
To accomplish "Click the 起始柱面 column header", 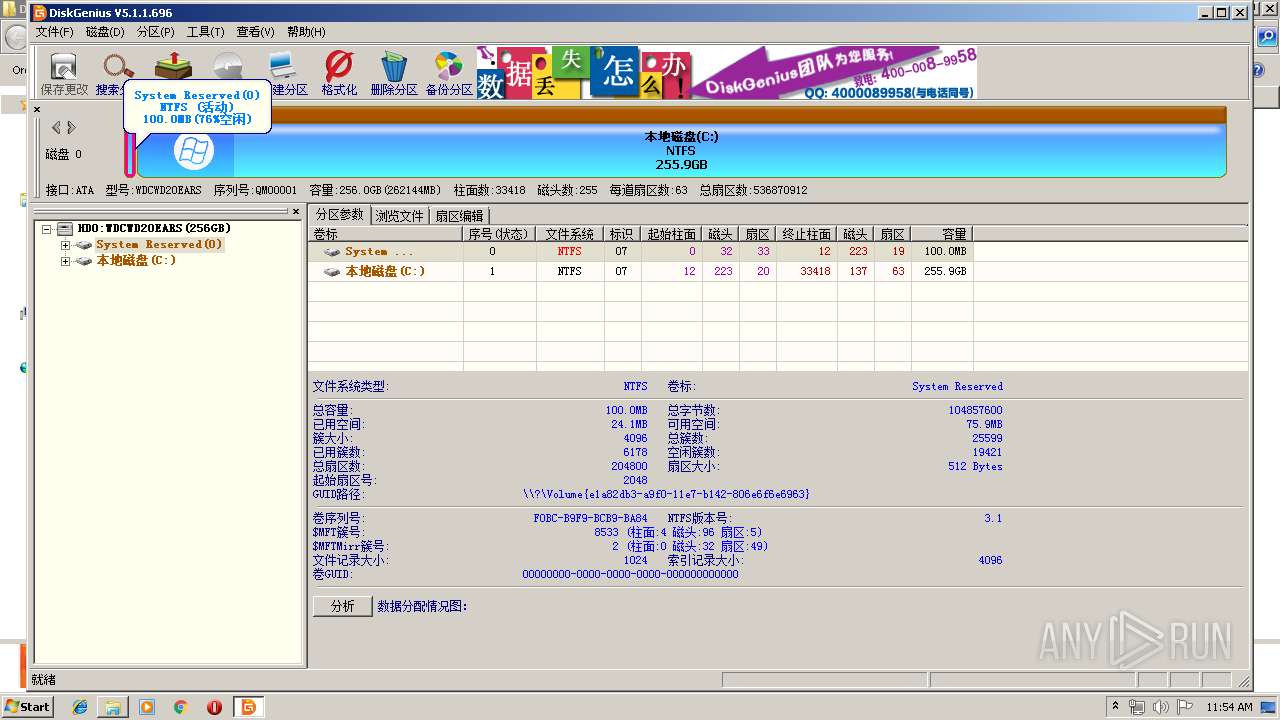I will click(671, 234).
